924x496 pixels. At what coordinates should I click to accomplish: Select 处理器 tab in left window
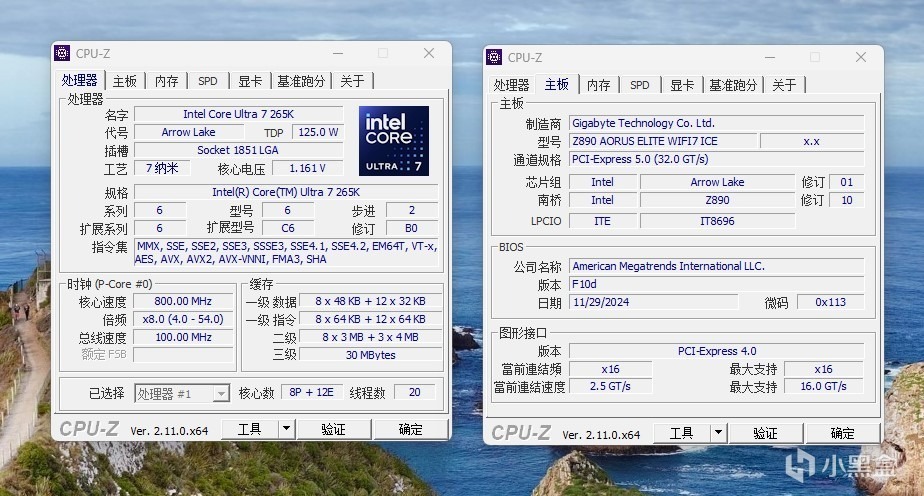[80, 80]
